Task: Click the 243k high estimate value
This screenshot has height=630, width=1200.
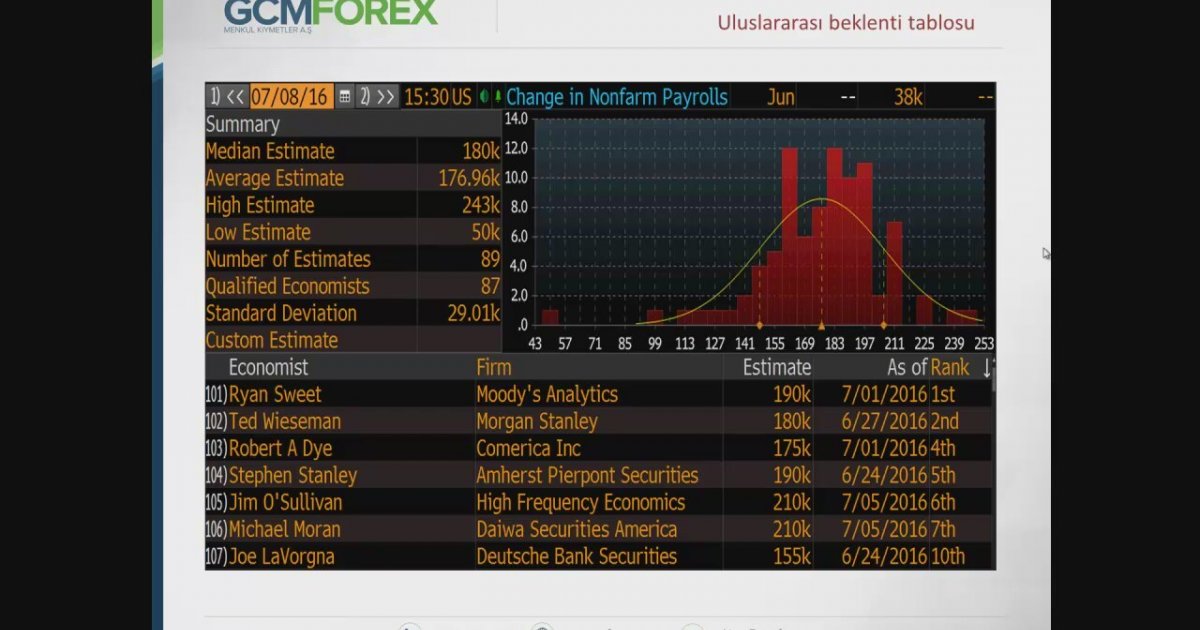Action: point(481,205)
